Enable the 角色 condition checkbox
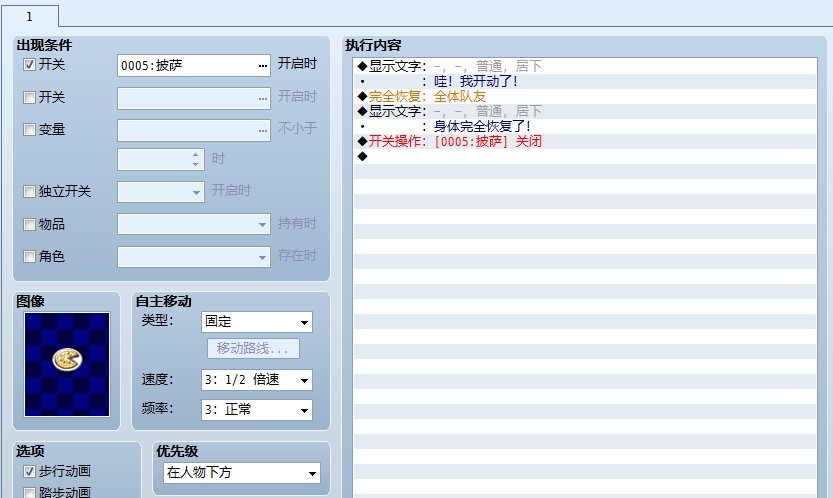Viewport: 833px width, 498px height. [29, 257]
